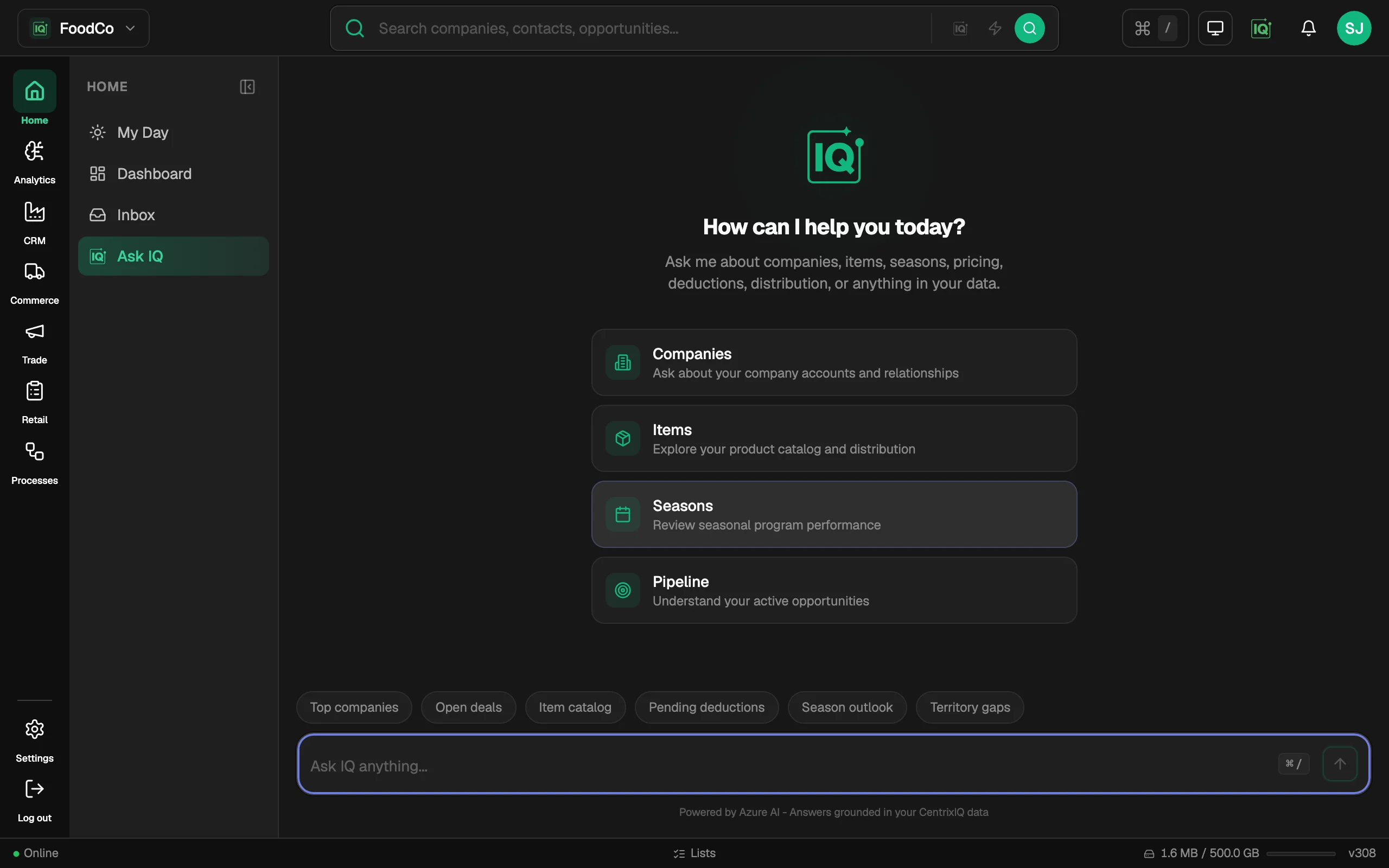The image size is (1389, 868).
Task: Click the v308 version label
Action: click(x=1362, y=853)
